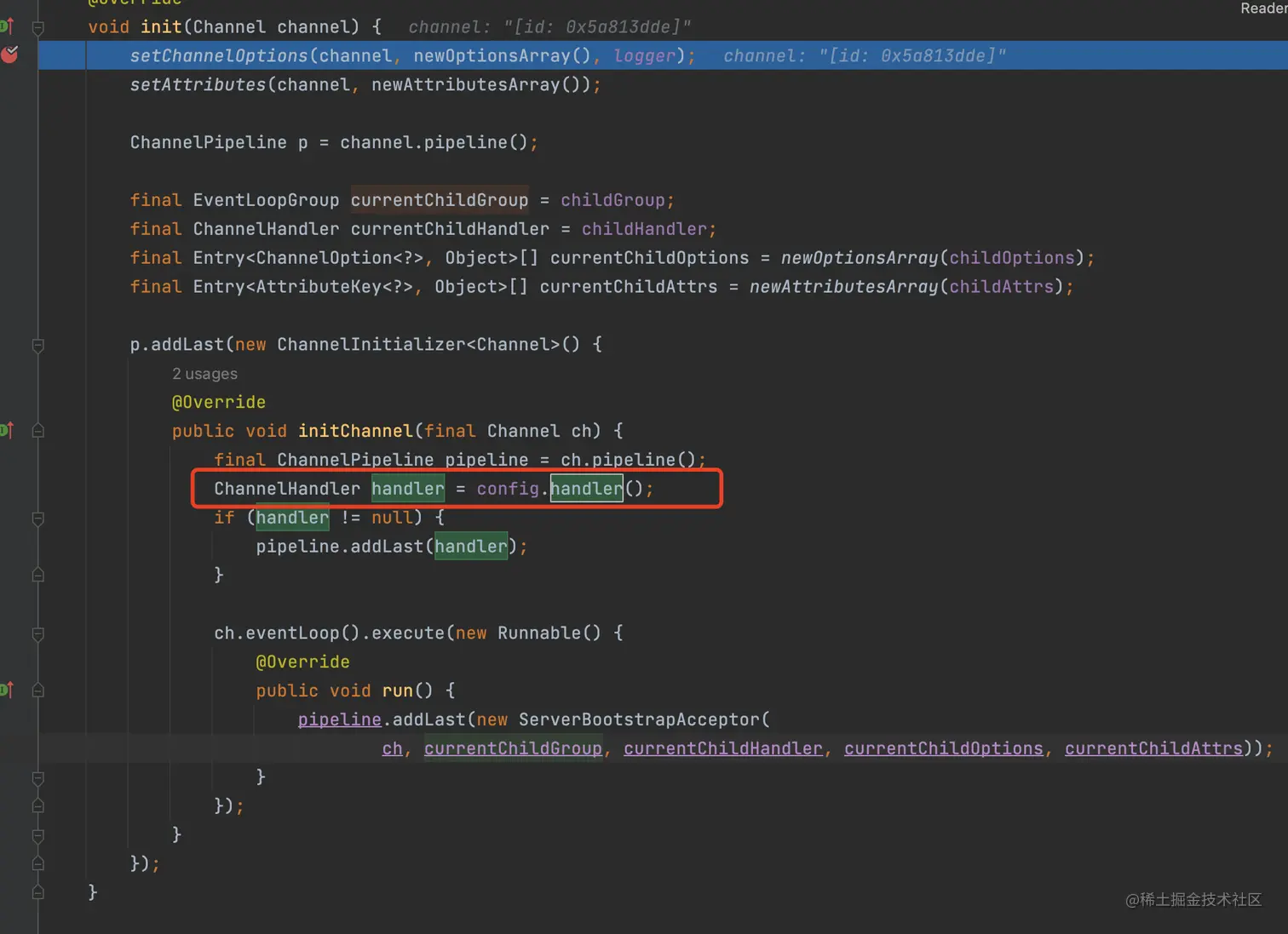Fold the public void run() method
This screenshot has width=1288, height=934.
pyautogui.click(x=37, y=690)
